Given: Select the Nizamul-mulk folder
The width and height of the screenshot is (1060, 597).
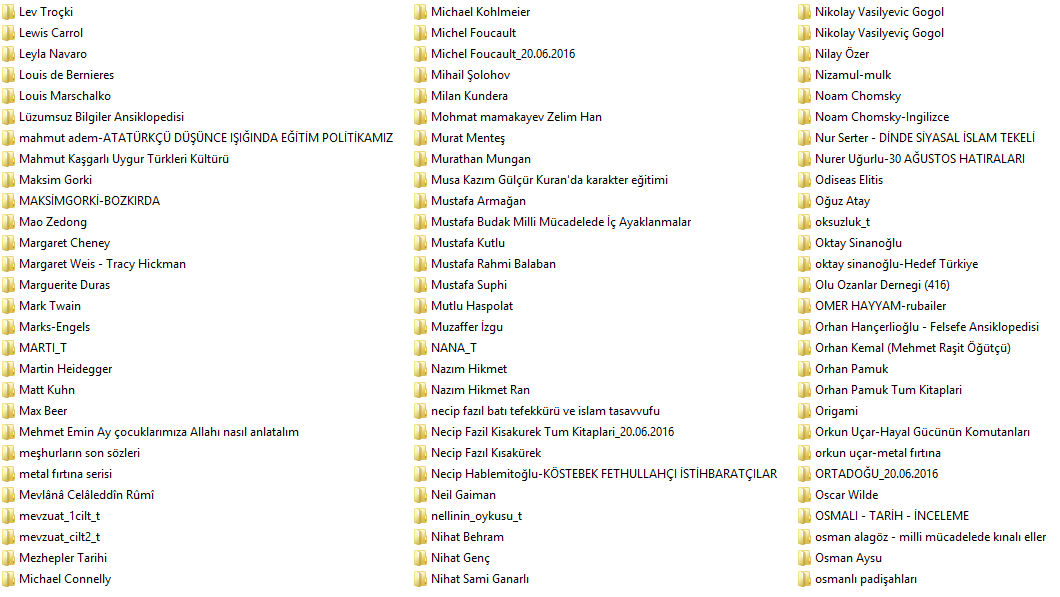Looking at the screenshot, I should [x=852, y=75].
